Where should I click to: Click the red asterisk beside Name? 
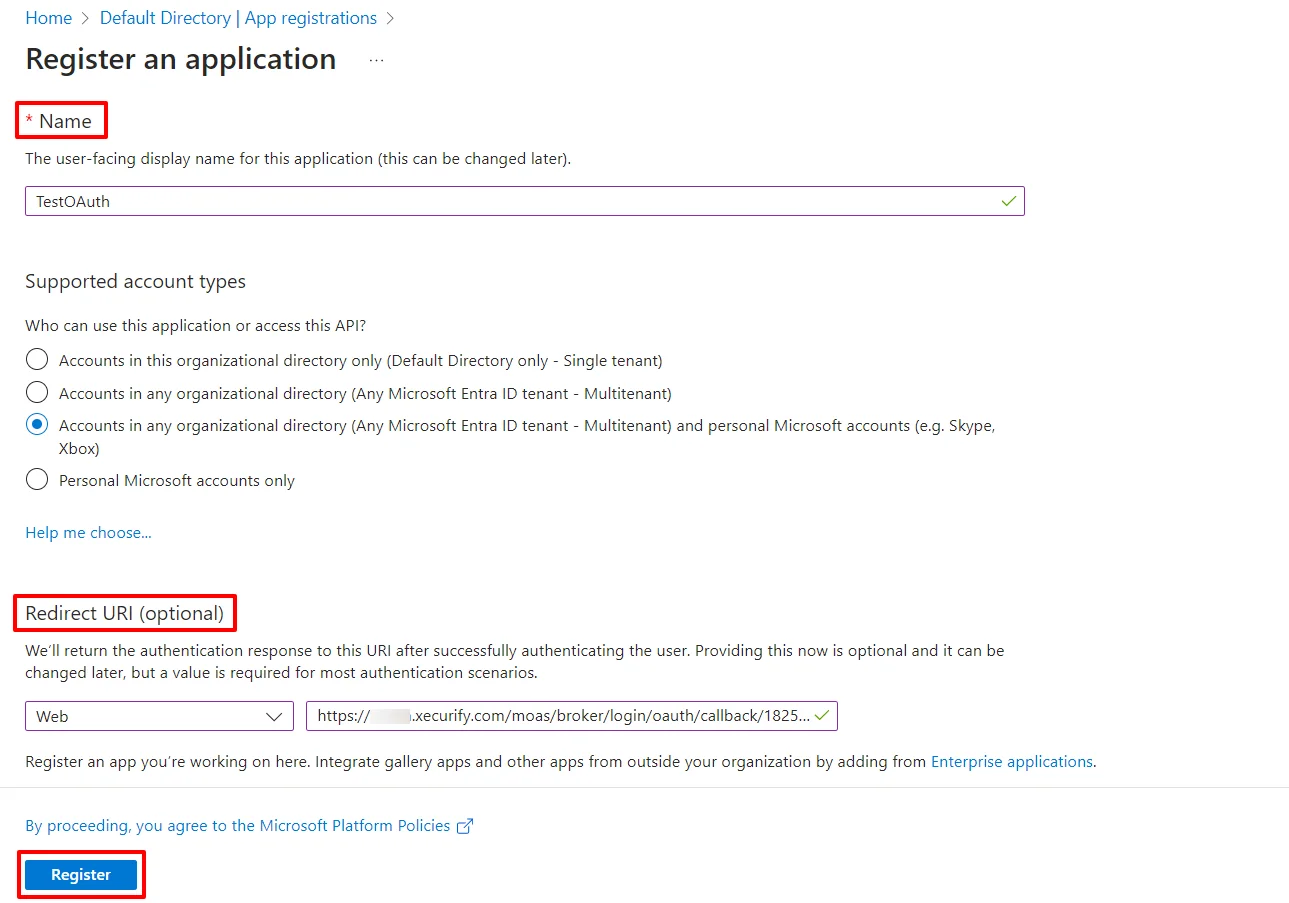(30, 120)
